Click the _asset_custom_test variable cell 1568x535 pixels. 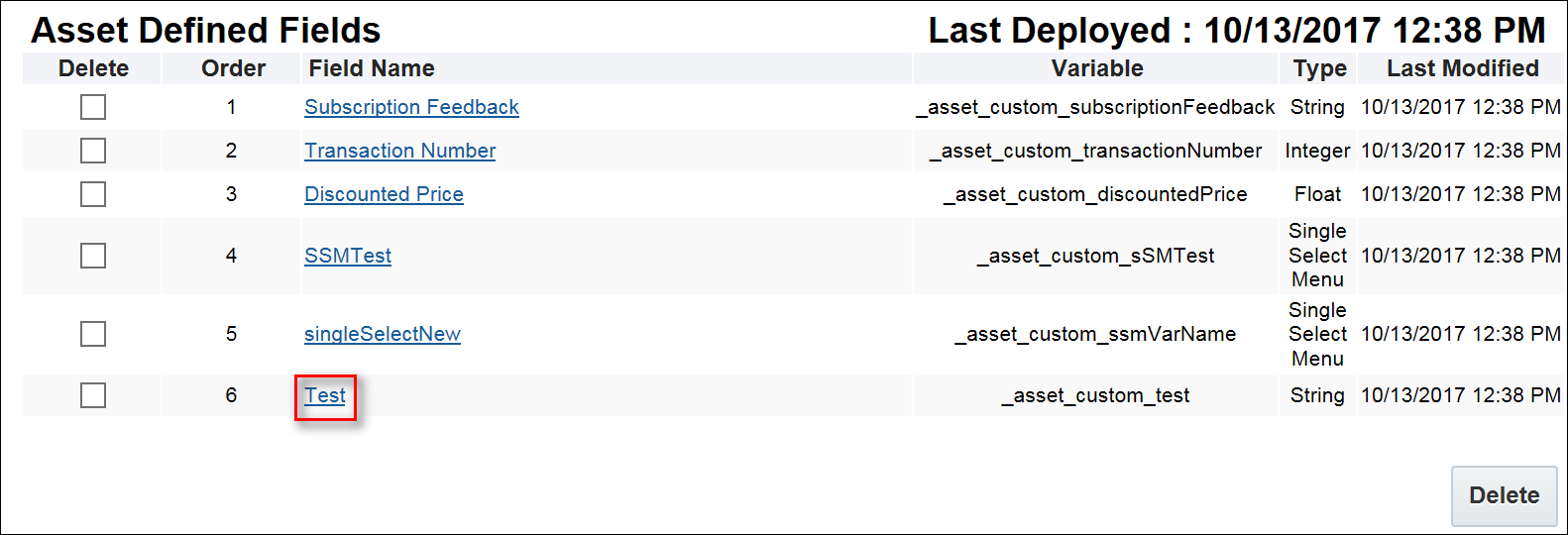pos(1096,395)
